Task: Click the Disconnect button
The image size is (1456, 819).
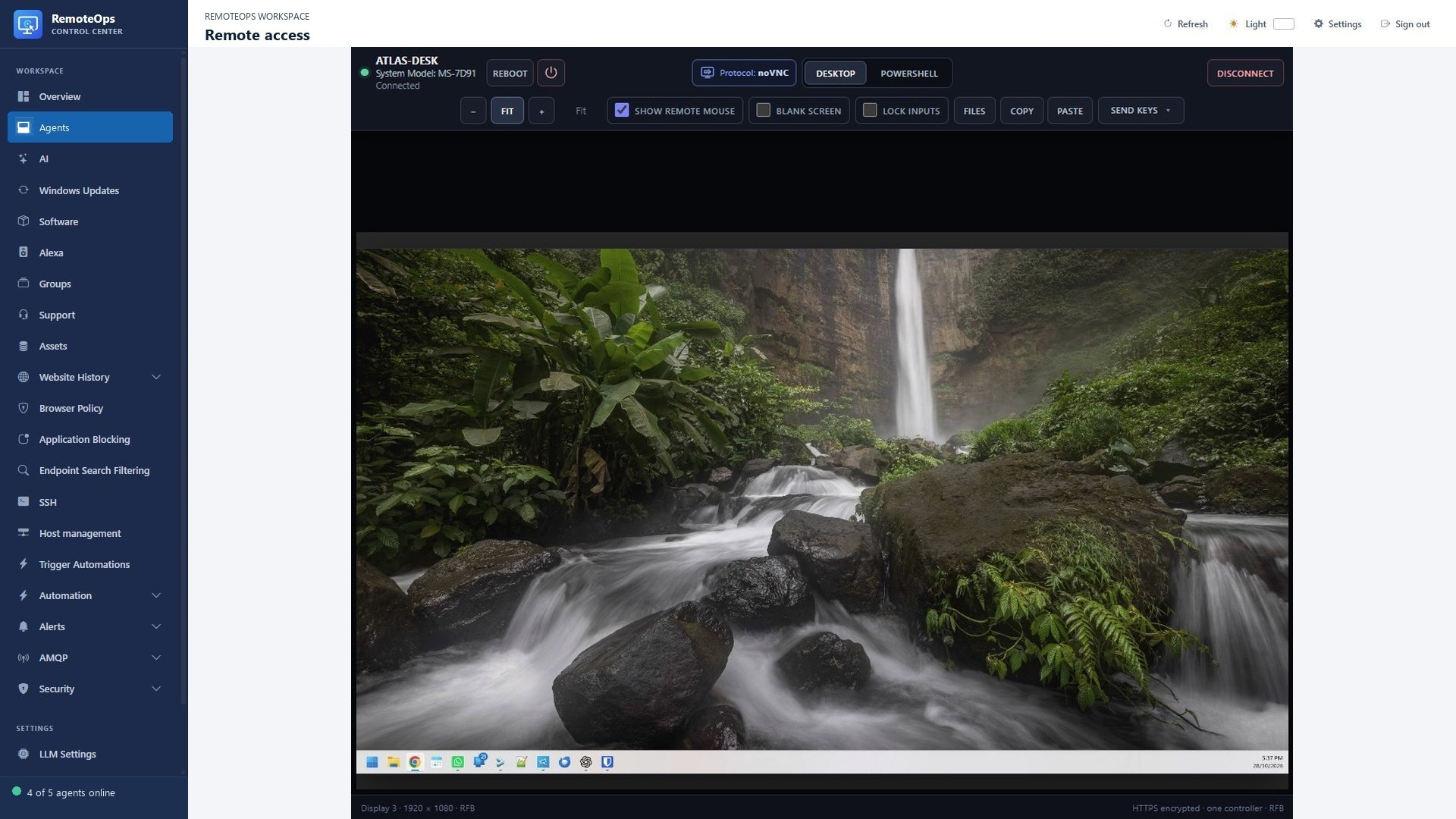Action: click(1244, 74)
